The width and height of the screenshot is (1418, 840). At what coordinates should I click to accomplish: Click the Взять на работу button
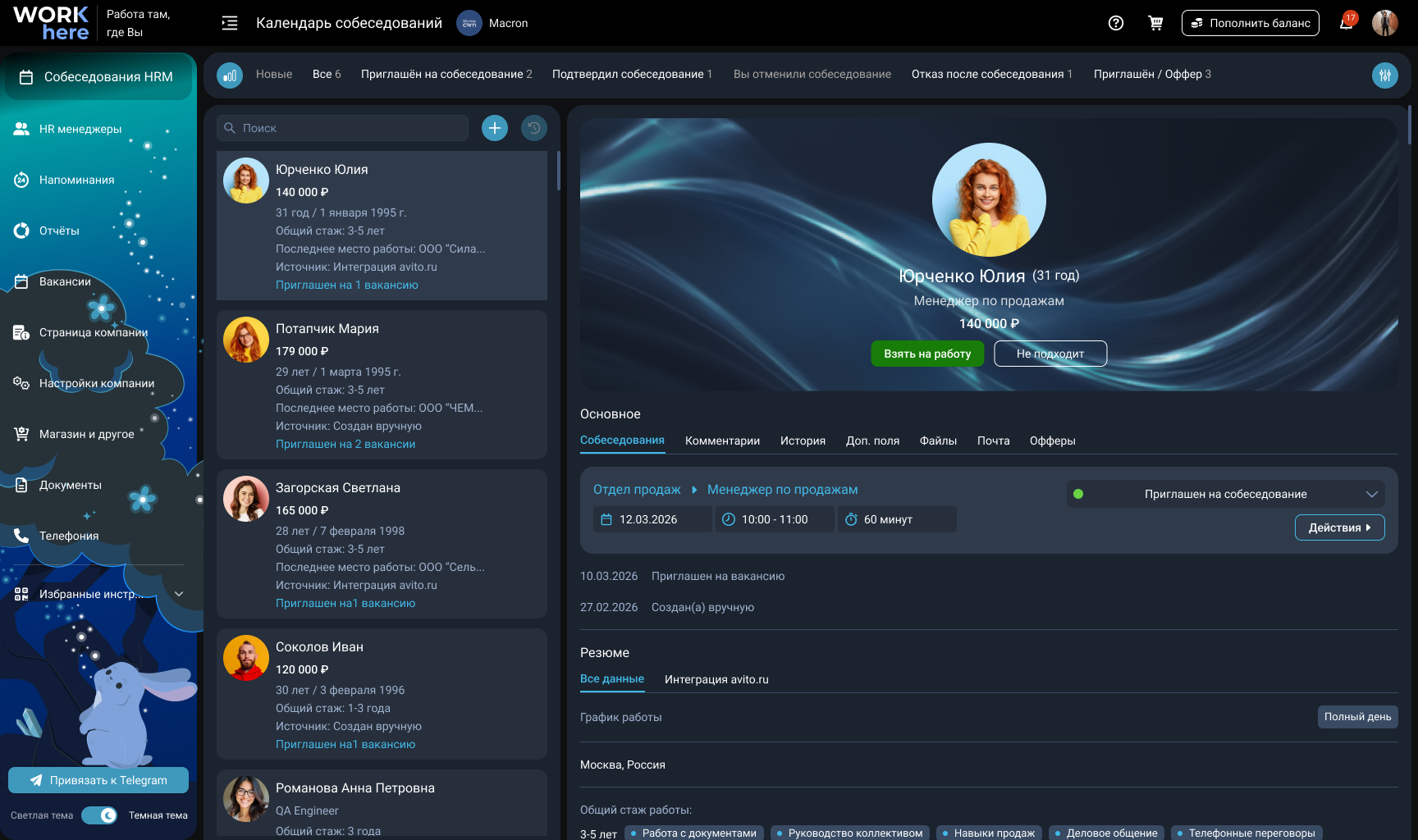coord(927,354)
